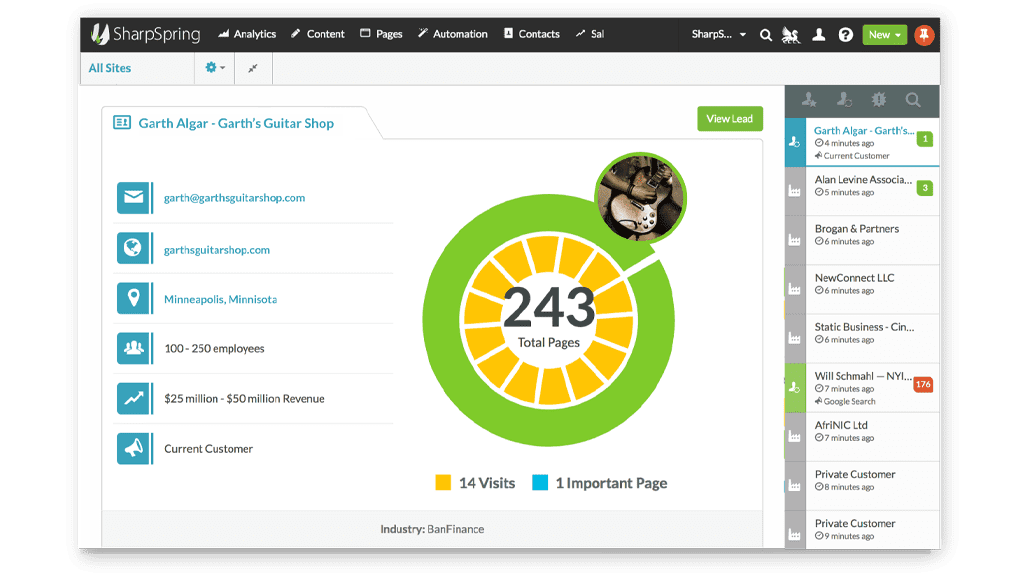Image resolution: width=1024 pixels, height=576 pixels.
Task: Click the red pin icon button
Action: point(923,35)
